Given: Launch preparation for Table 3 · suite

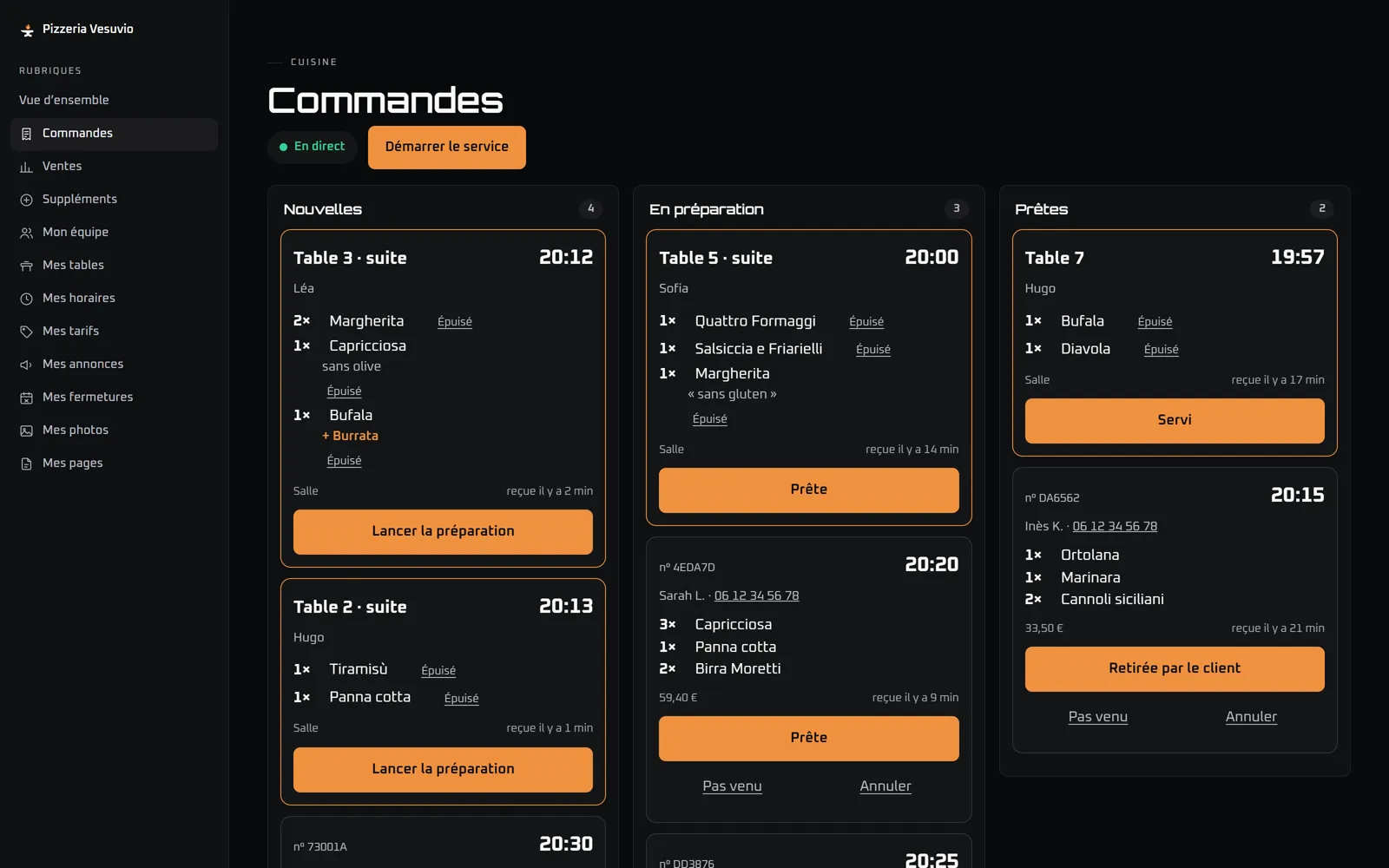Looking at the screenshot, I should (x=443, y=531).
